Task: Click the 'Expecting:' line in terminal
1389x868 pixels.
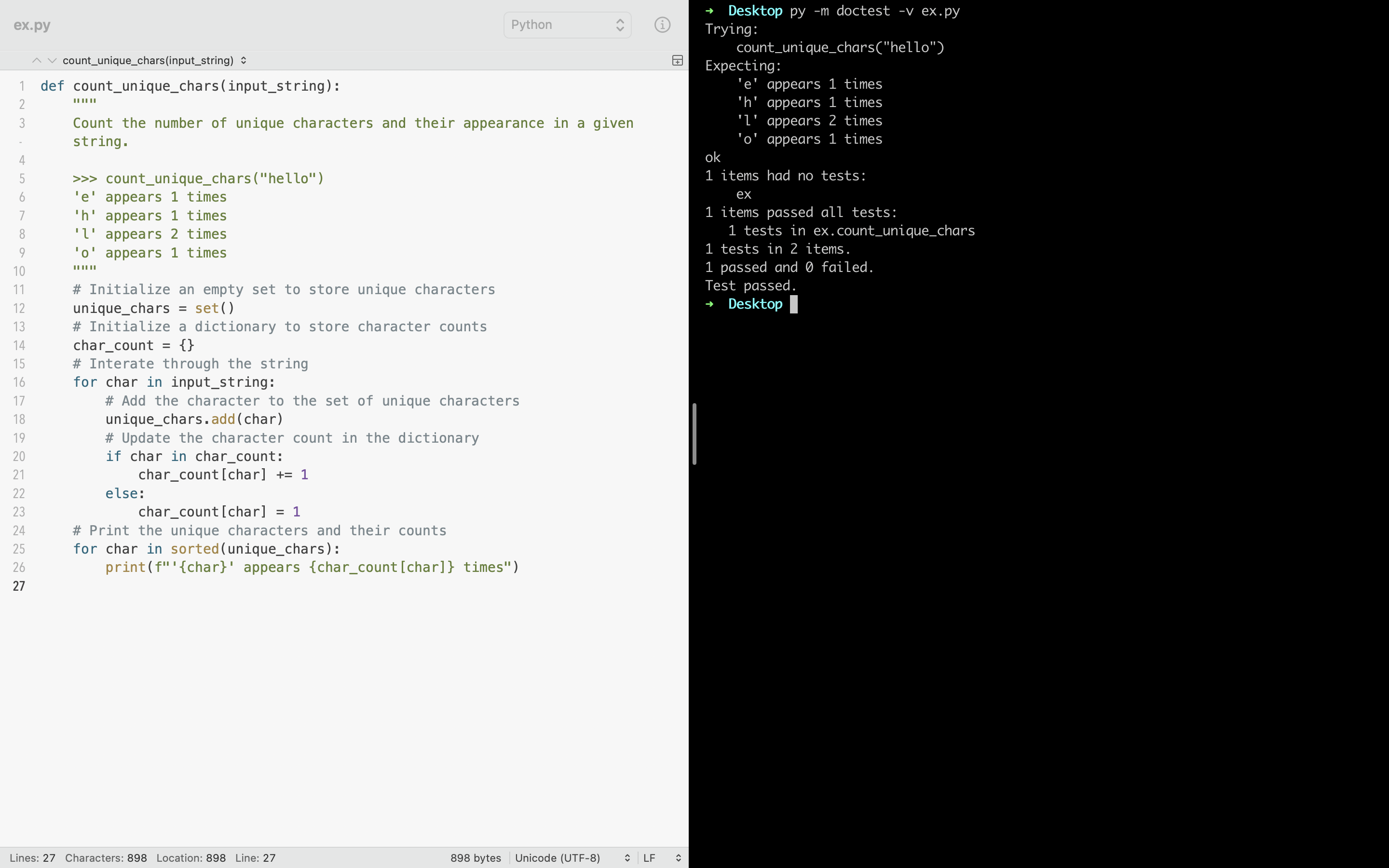Action: click(x=743, y=66)
